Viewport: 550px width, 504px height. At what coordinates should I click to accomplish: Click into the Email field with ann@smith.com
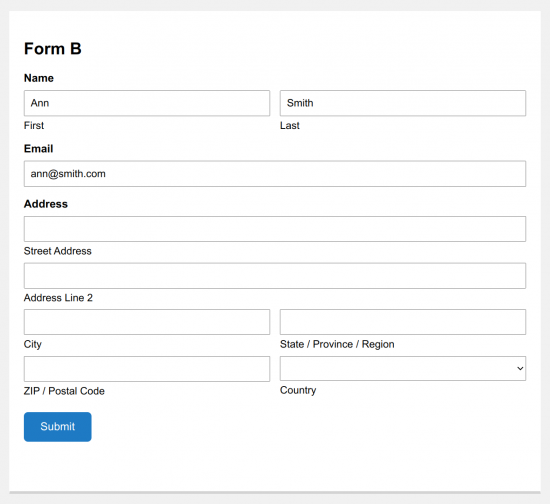pyautogui.click(x=275, y=174)
